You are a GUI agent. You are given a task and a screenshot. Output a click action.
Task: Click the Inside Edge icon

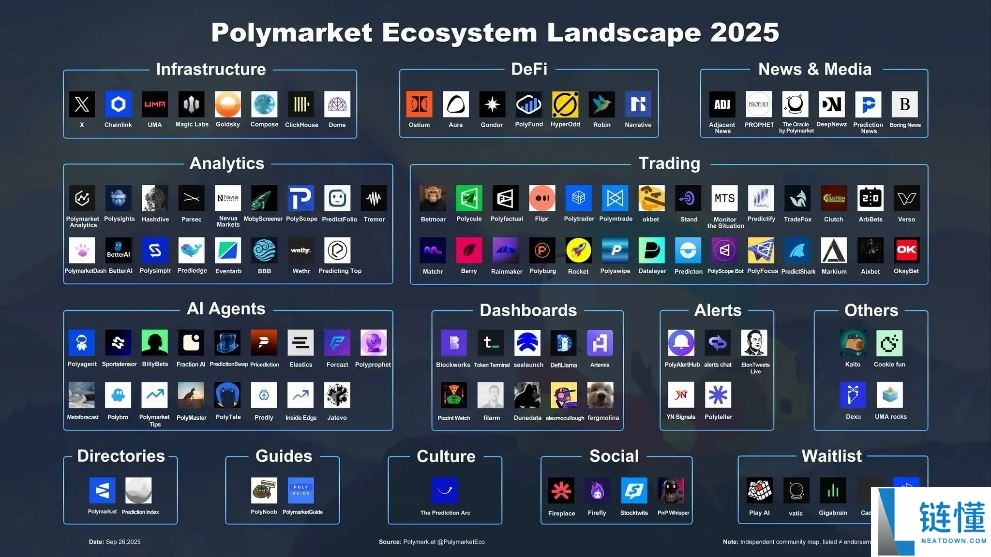pyautogui.click(x=300, y=396)
